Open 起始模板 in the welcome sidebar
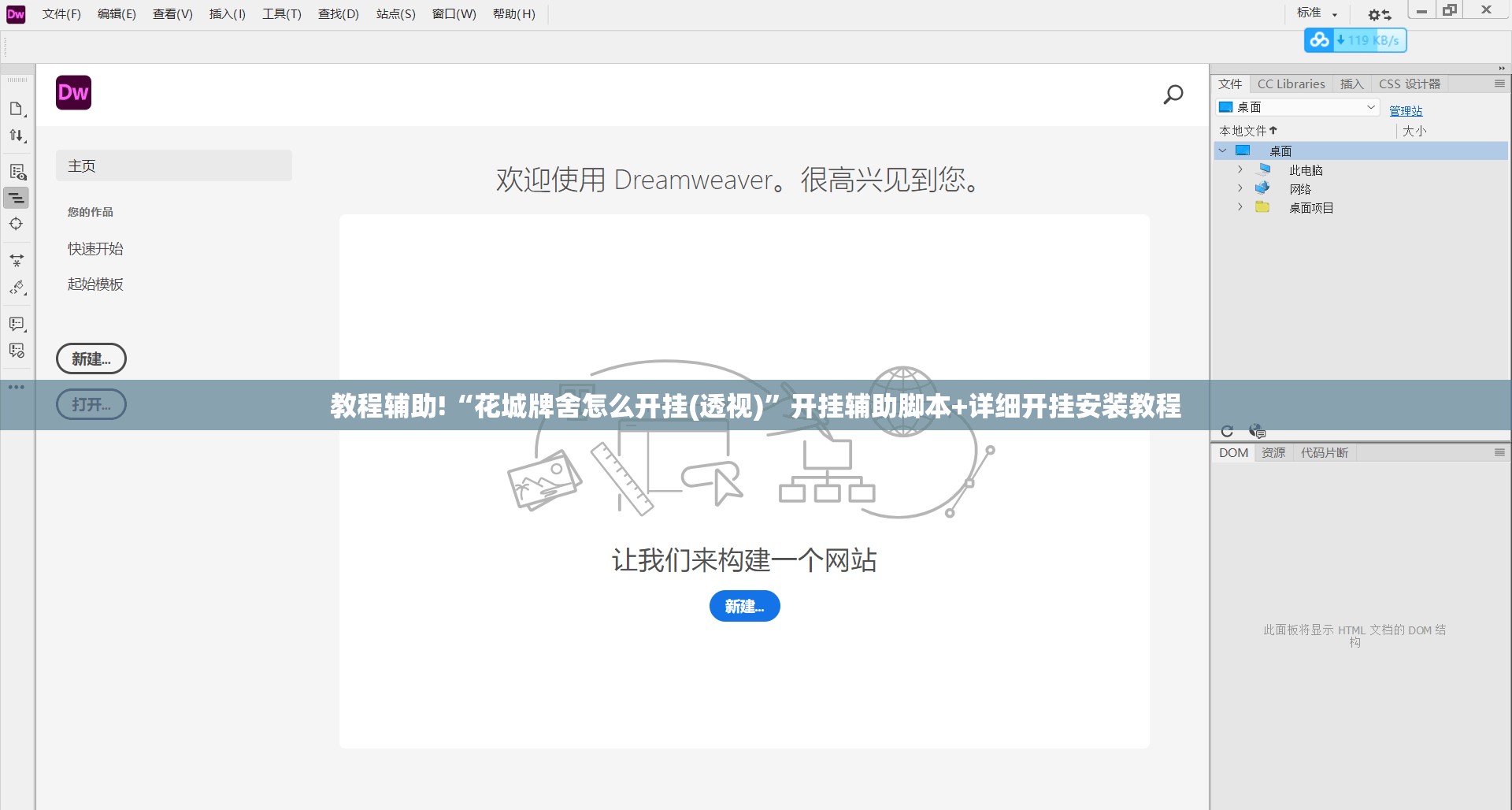This screenshot has height=810, width=1512. [x=95, y=284]
